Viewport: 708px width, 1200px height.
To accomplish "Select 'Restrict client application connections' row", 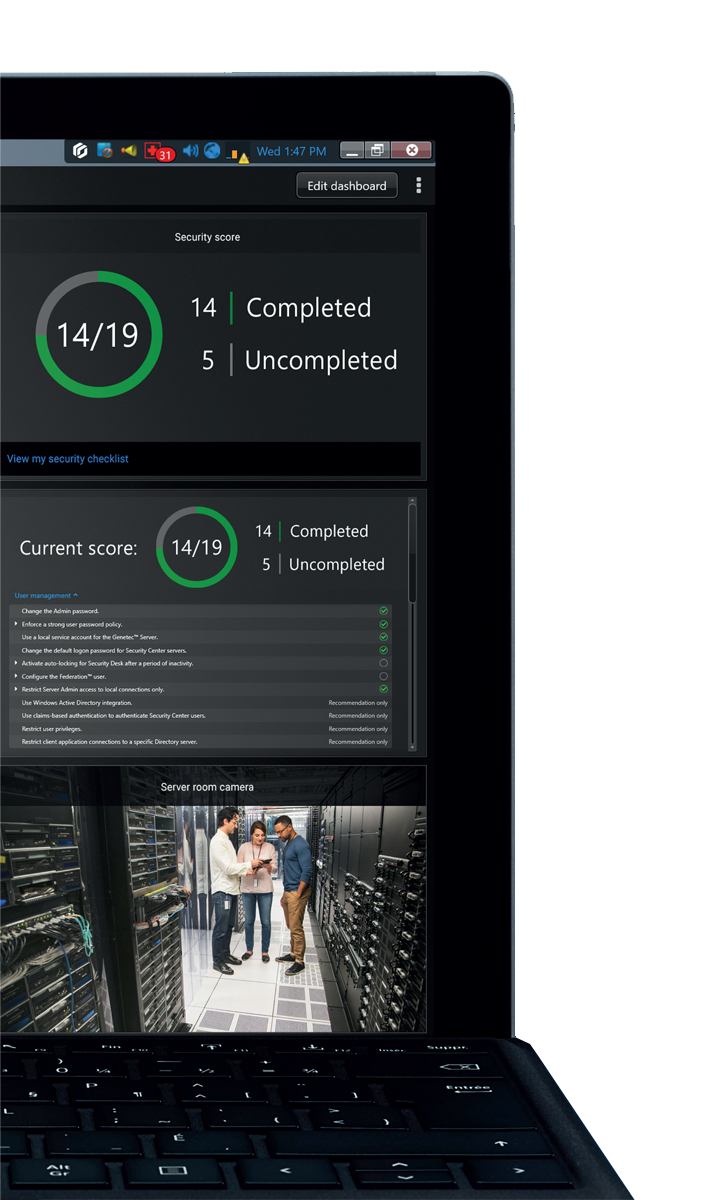I will (201, 742).
